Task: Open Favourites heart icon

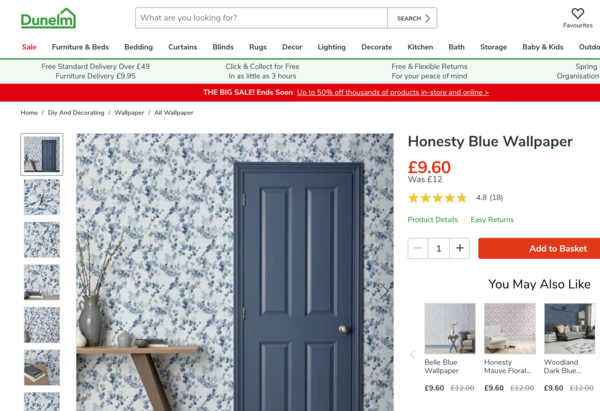Action: 577,14
